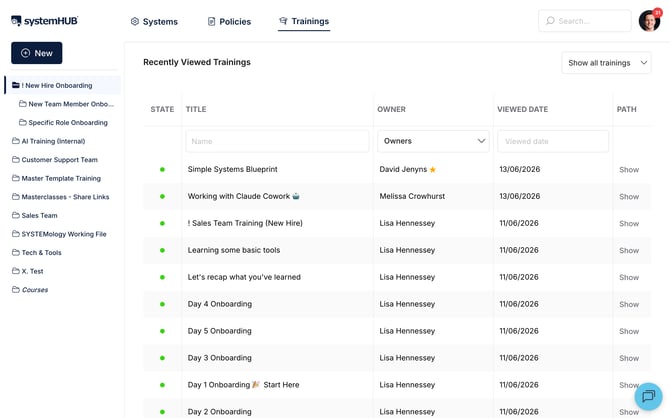This screenshot has height=418, width=670.
Task: Open Masterclasses - Share Links folder
Action: pyautogui.click(x=61, y=197)
